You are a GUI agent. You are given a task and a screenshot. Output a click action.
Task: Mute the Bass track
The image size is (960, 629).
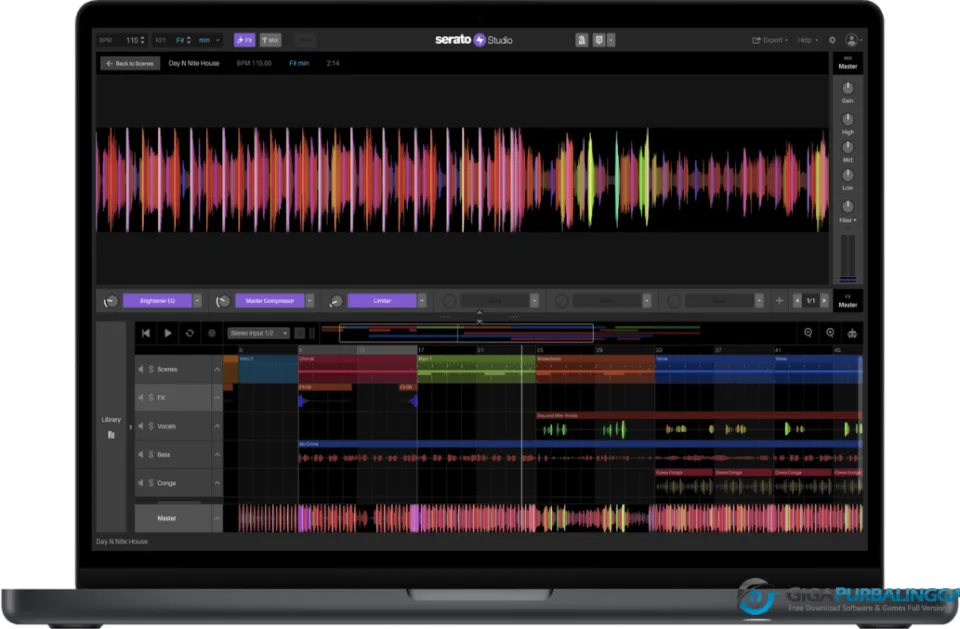tap(141, 454)
